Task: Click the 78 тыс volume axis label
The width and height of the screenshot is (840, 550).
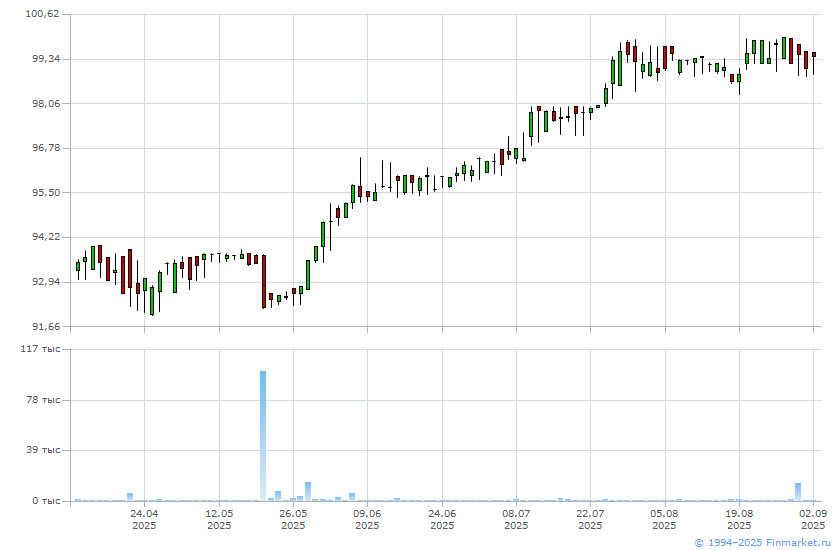Action: coord(43,400)
